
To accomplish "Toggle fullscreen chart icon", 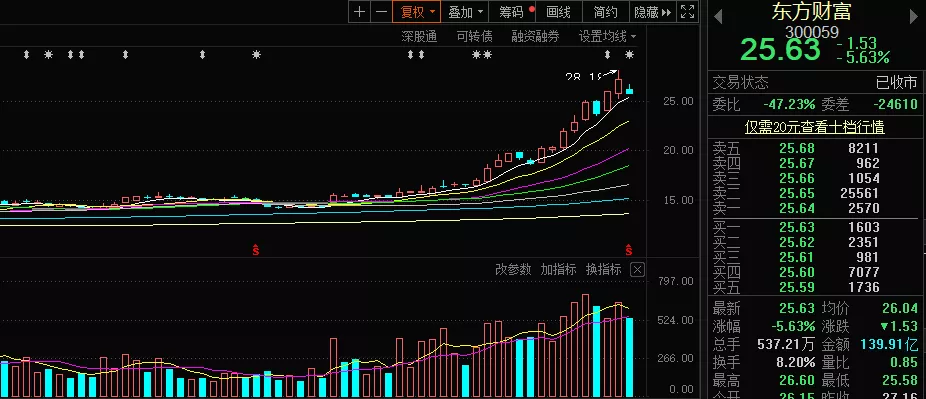I will [x=687, y=12].
